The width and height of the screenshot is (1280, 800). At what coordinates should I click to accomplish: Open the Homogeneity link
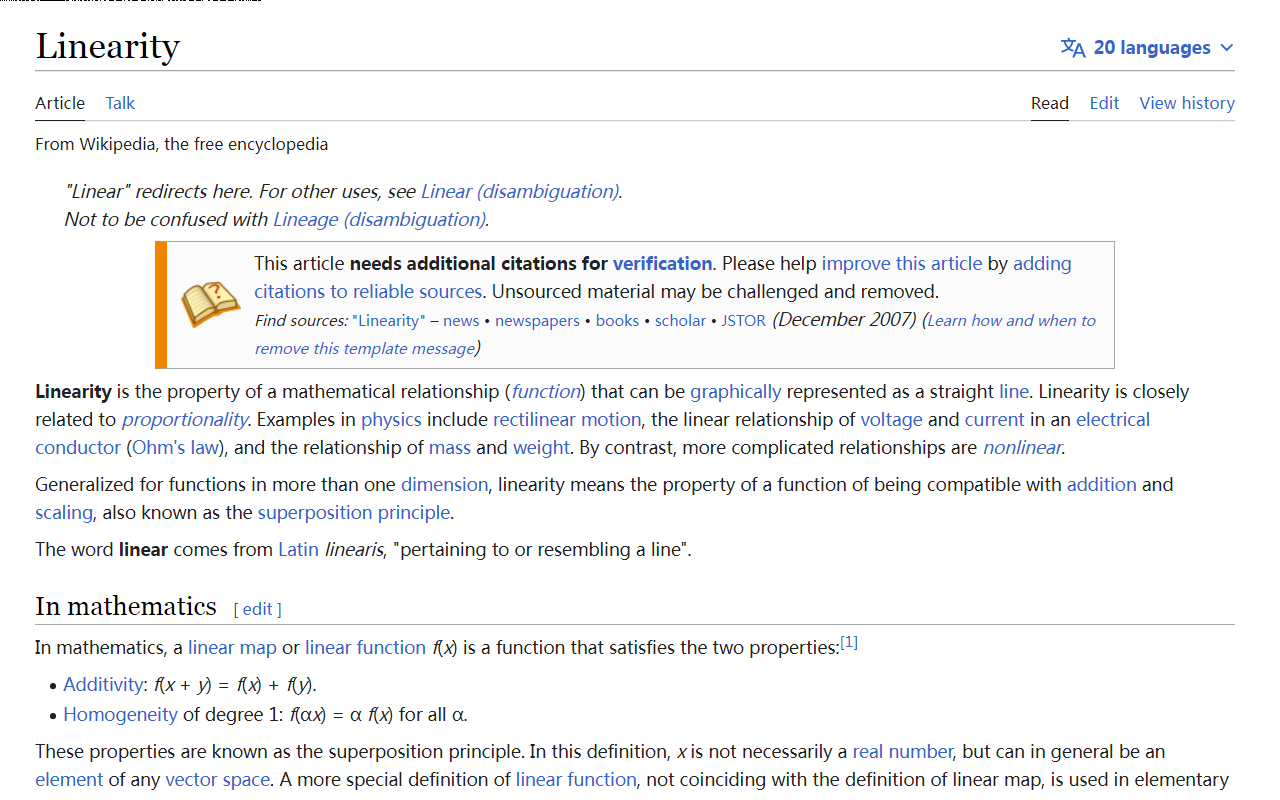[120, 714]
